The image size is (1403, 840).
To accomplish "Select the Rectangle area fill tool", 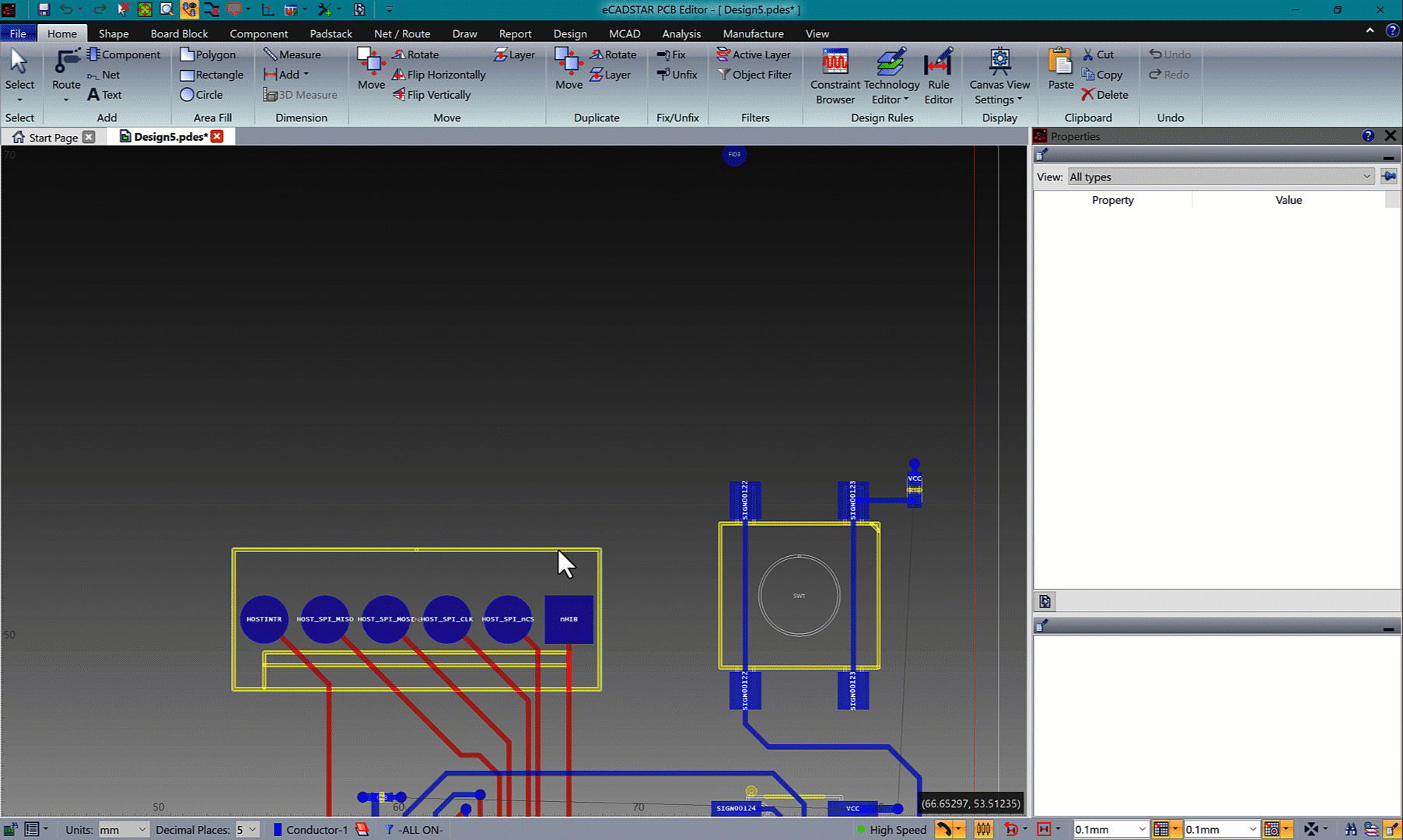I will [212, 75].
